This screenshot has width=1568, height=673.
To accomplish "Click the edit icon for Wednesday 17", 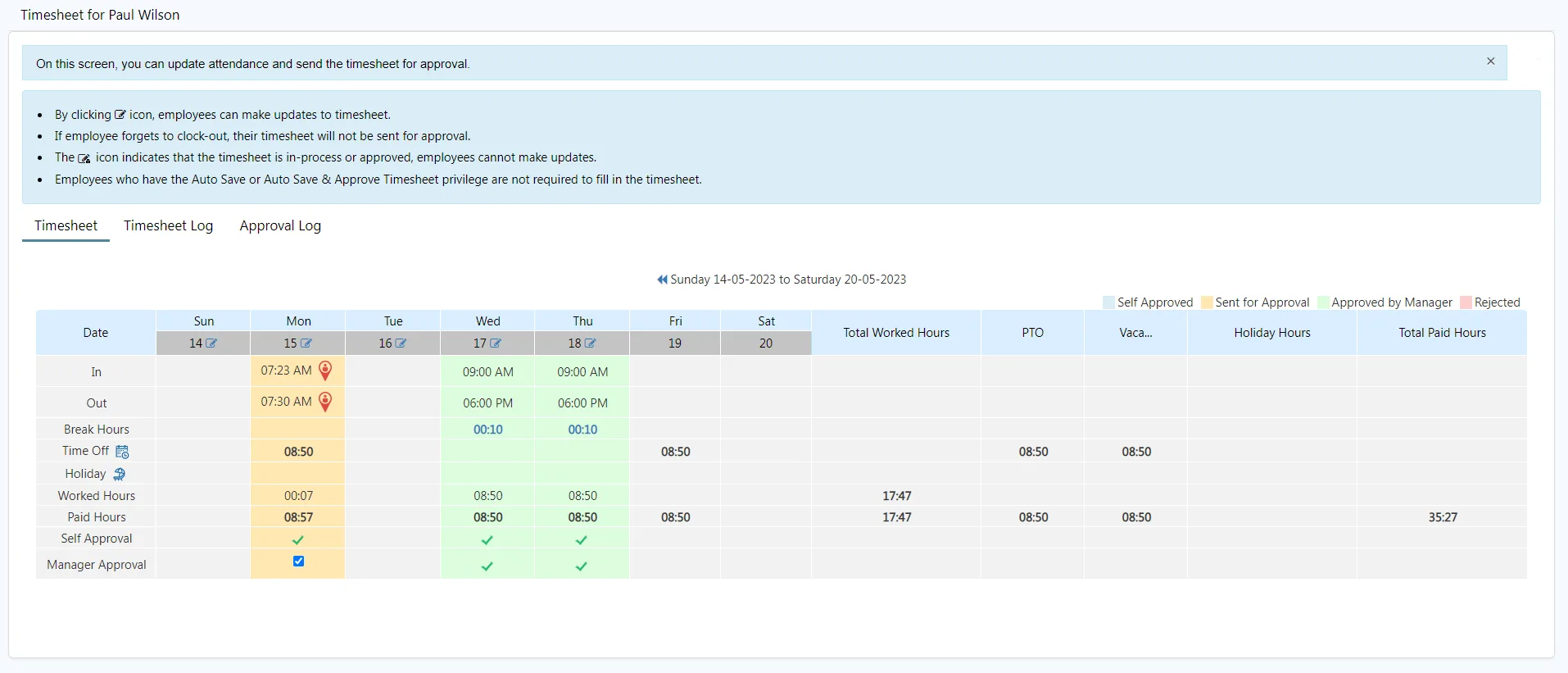I will click(496, 343).
